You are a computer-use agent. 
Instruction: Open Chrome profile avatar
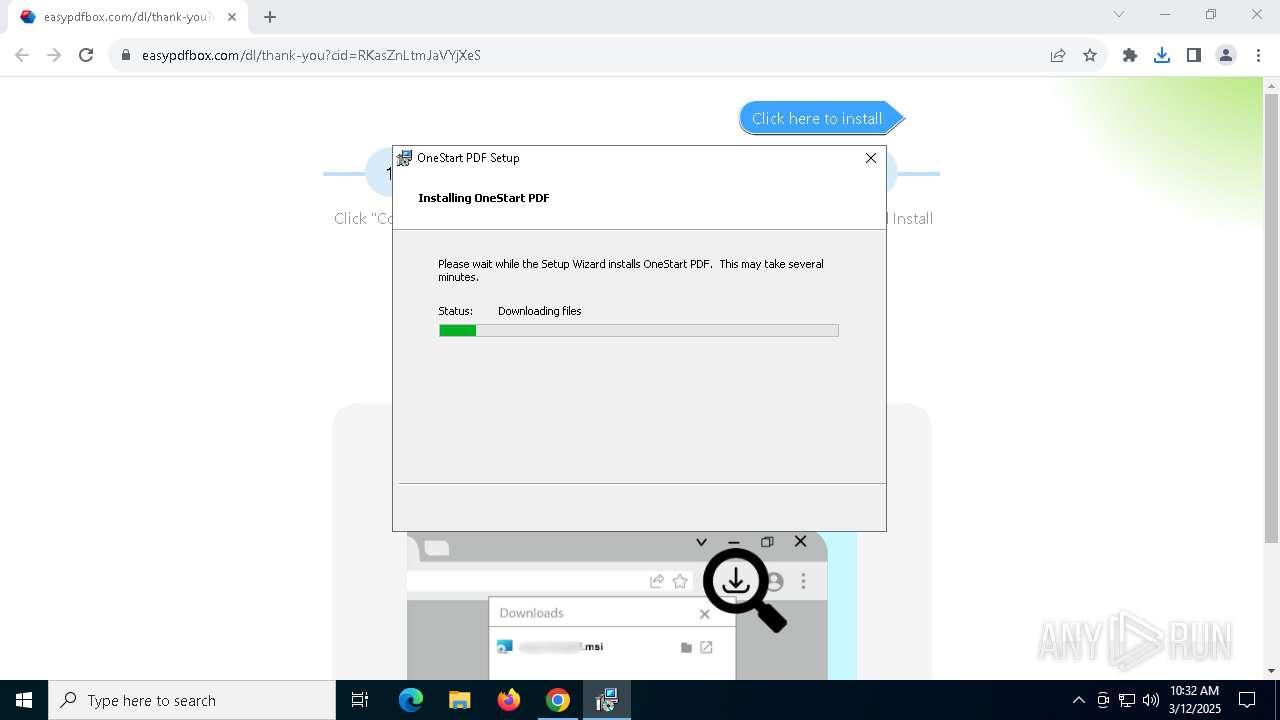click(x=1226, y=55)
